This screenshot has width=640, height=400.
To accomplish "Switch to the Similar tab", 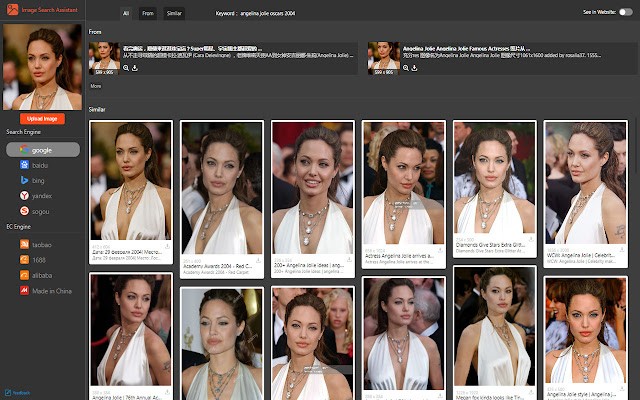I will [174, 13].
